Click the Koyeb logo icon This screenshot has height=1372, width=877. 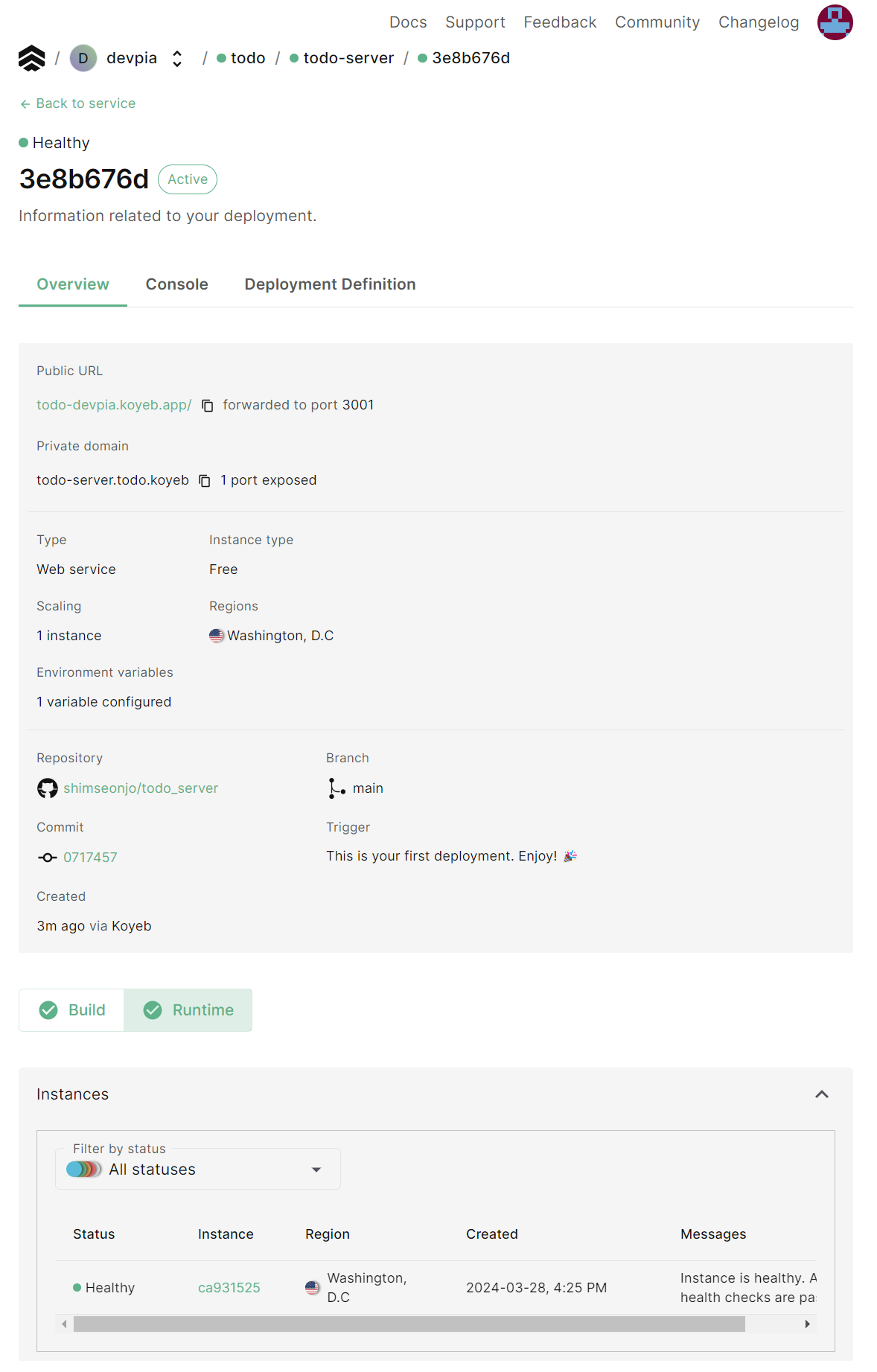pos(31,58)
